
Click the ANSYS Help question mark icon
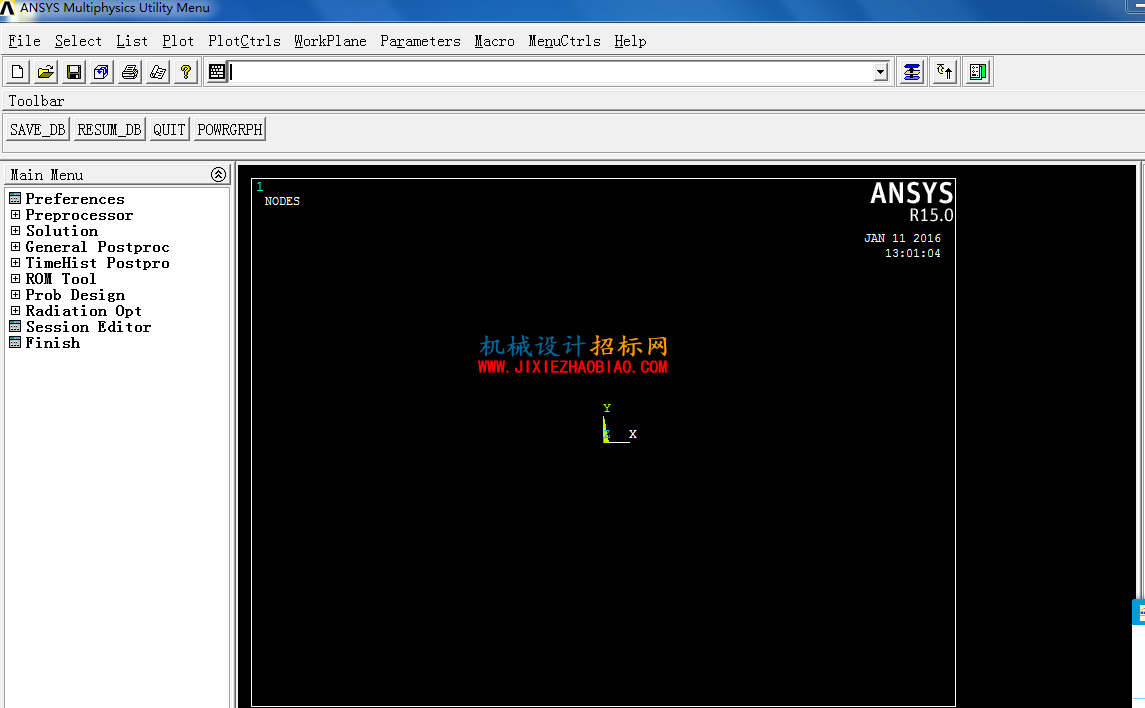(x=186, y=72)
